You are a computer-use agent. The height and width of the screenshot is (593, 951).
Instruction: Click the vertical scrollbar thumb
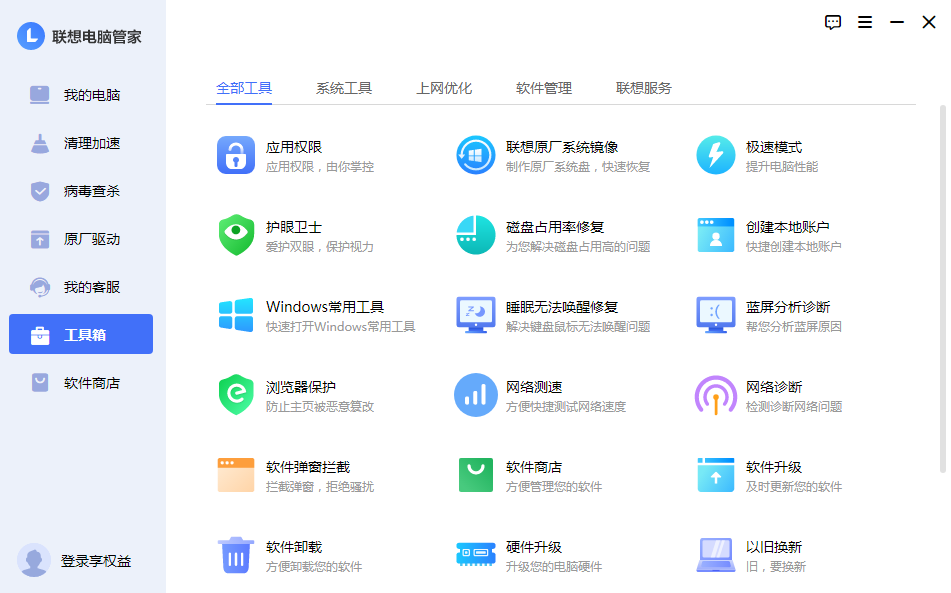point(943,289)
